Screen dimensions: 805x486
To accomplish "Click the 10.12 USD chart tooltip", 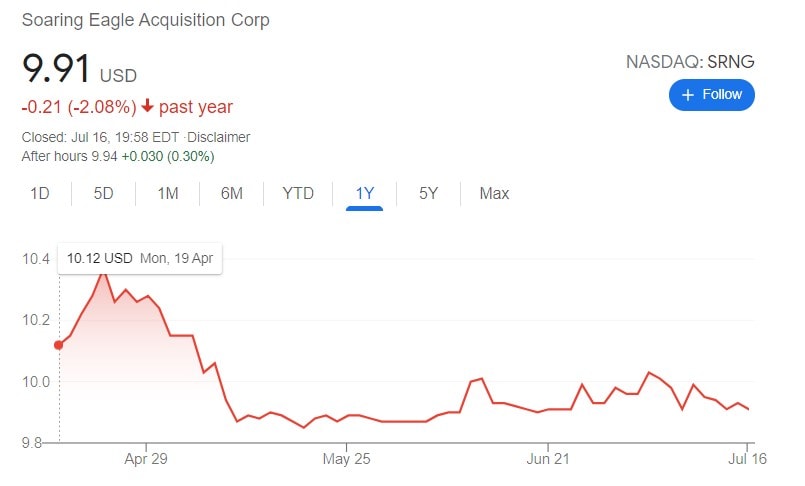I will point(140,258).
